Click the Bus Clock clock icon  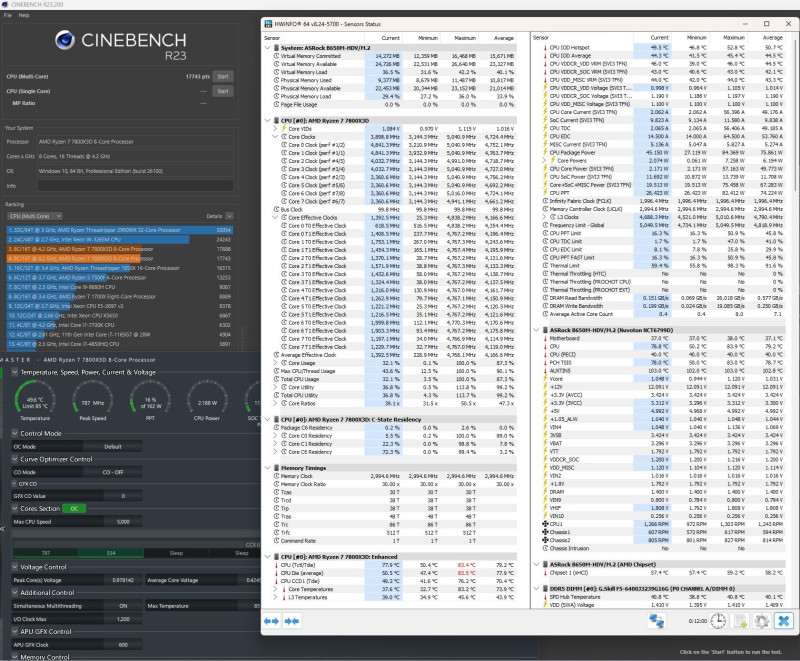[x=277, y=210]
